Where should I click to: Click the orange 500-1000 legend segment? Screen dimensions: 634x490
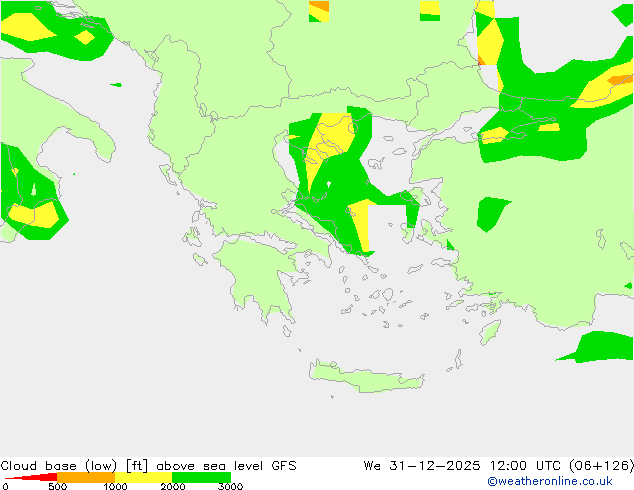tap(86, 477)
